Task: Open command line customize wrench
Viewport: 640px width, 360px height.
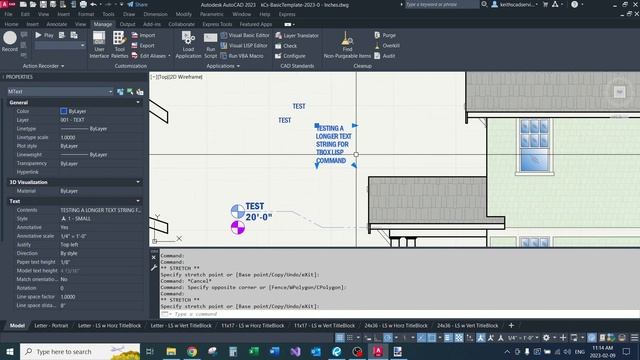Action: [x=154, y=268]
